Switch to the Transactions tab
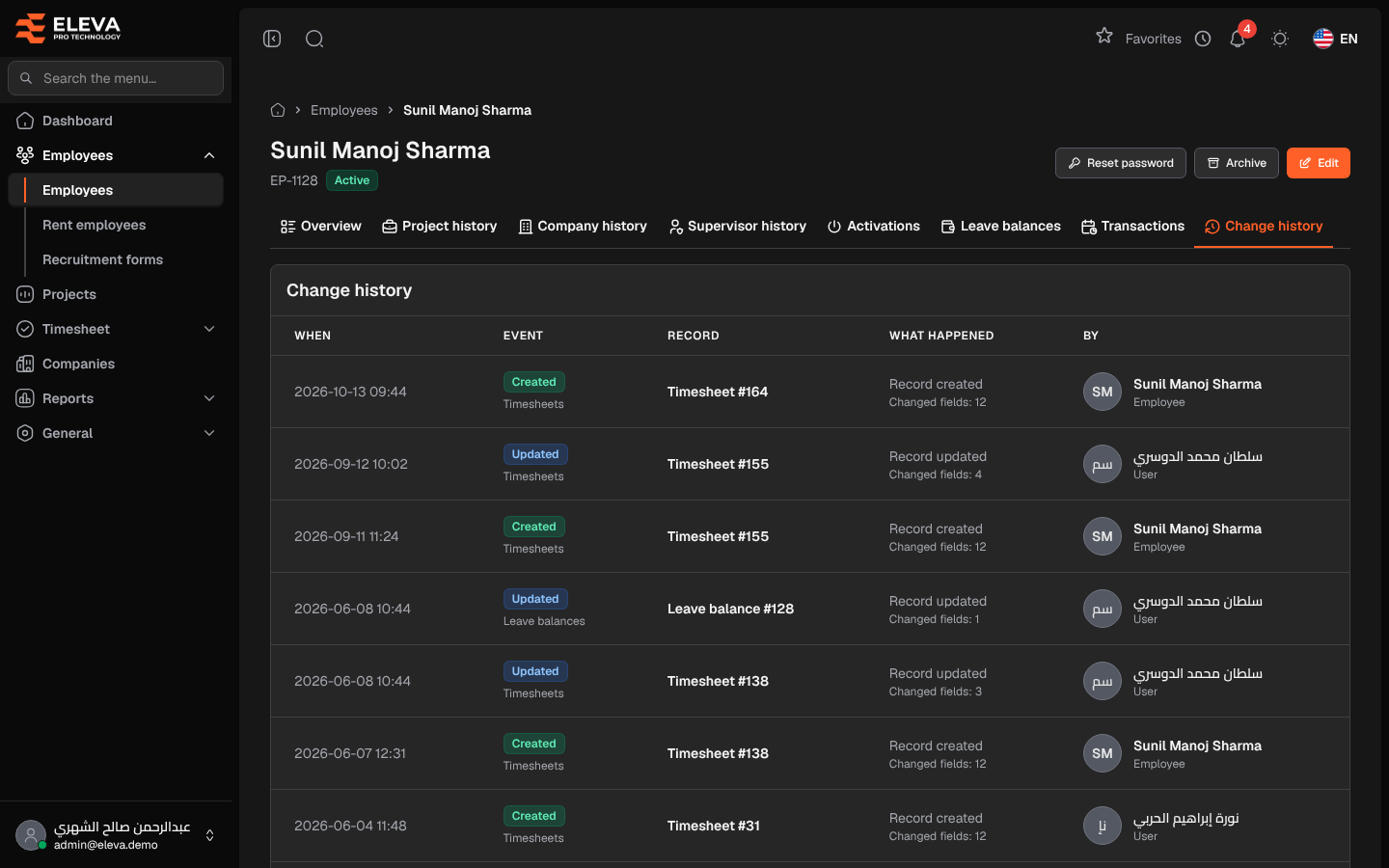1389x868 pixels. tap(1133, 226)
